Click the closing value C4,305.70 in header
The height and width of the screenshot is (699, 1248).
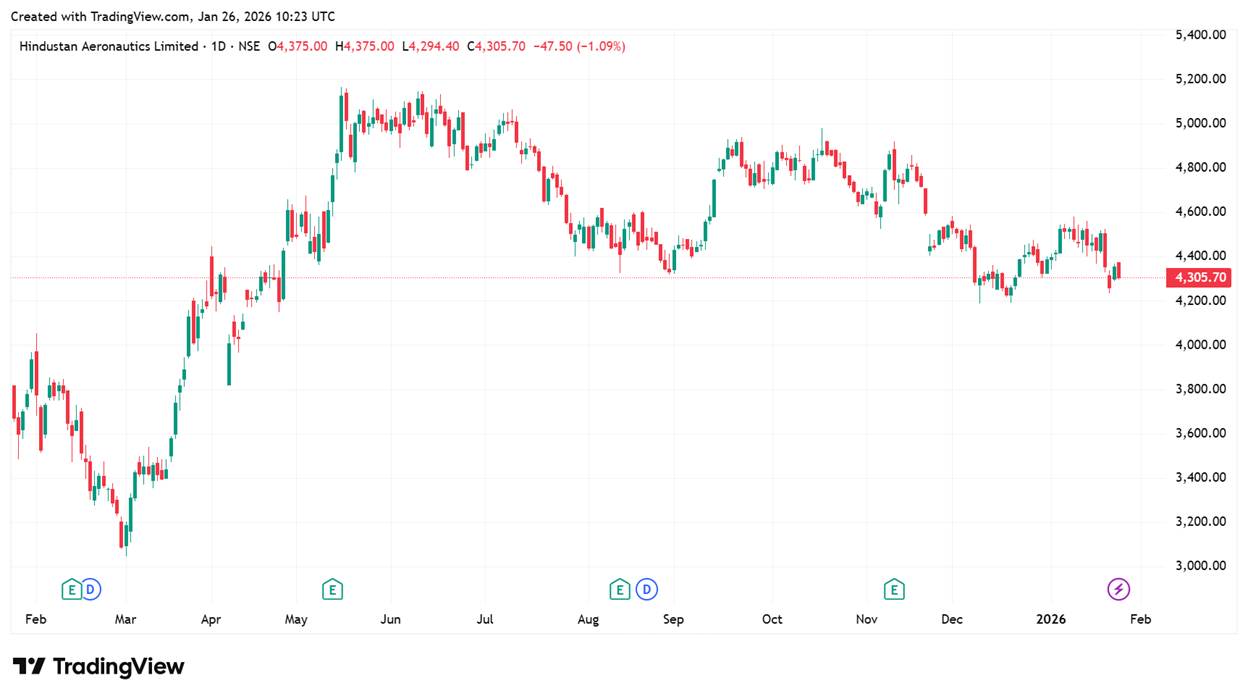point(500,46)
